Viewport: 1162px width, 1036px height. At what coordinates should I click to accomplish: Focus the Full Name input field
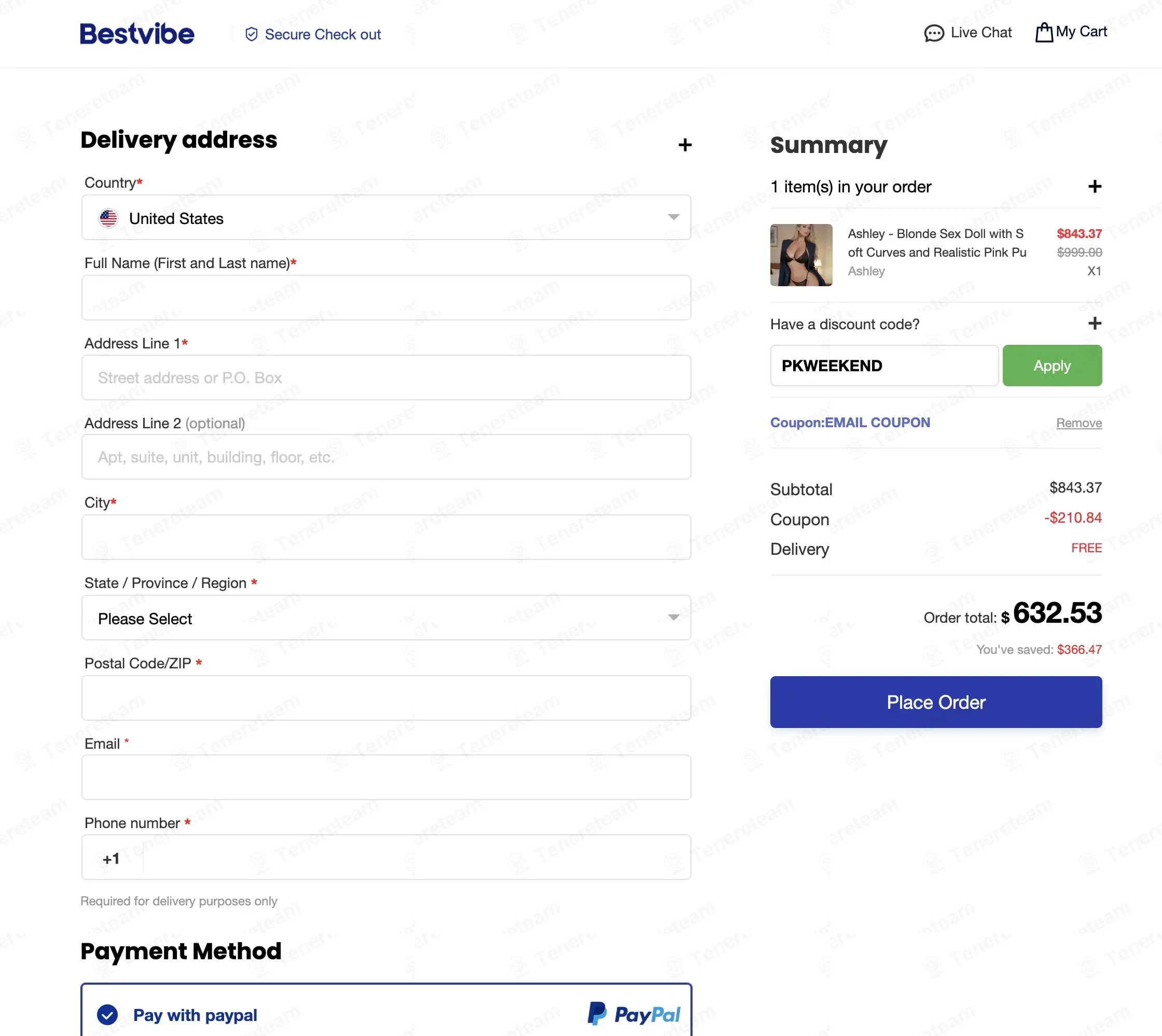tap(386, 298)
